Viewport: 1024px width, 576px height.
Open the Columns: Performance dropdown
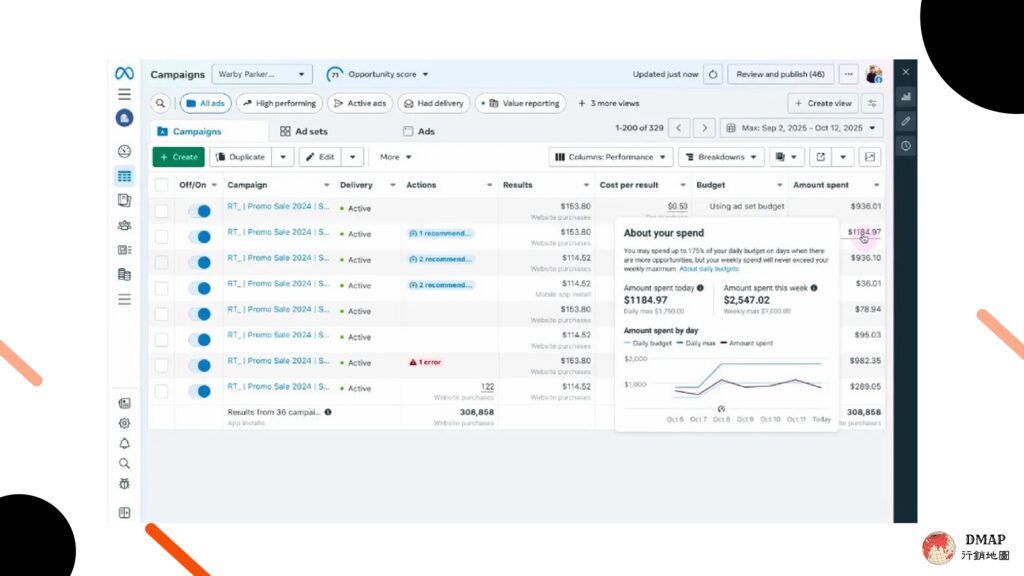[x=610, y=157]
